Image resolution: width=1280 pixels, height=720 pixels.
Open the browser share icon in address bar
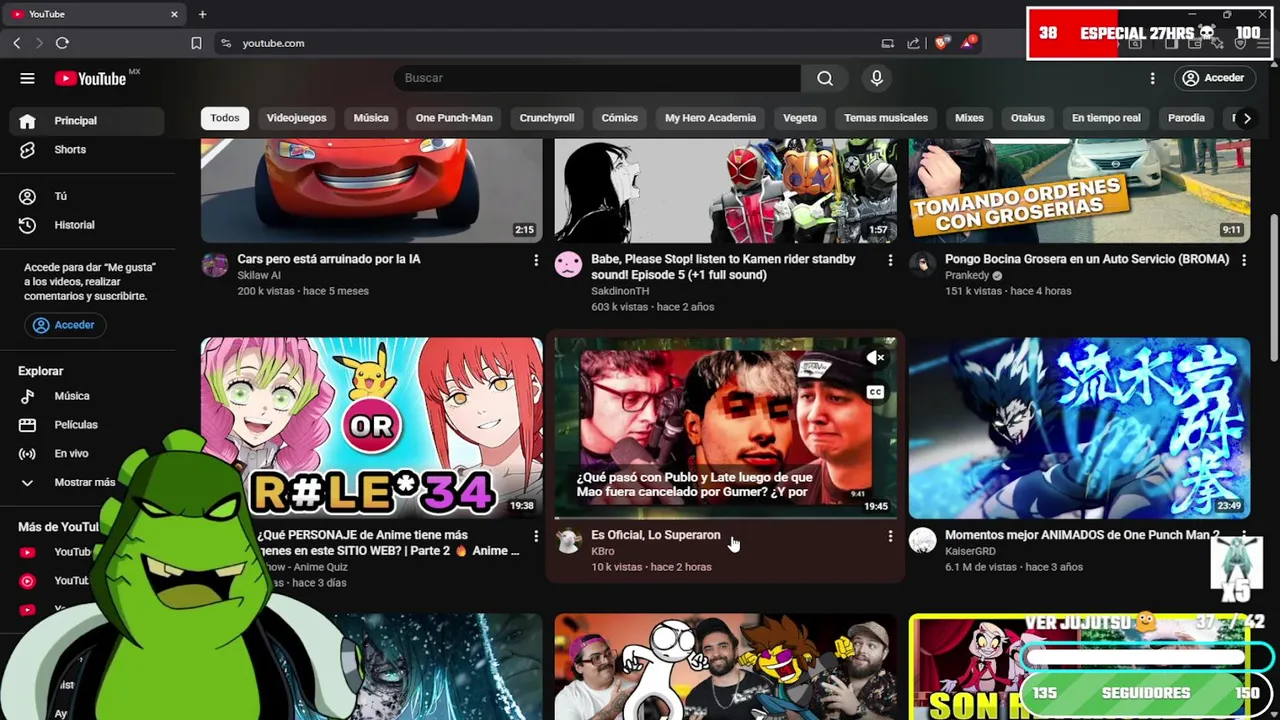[913, 43]
